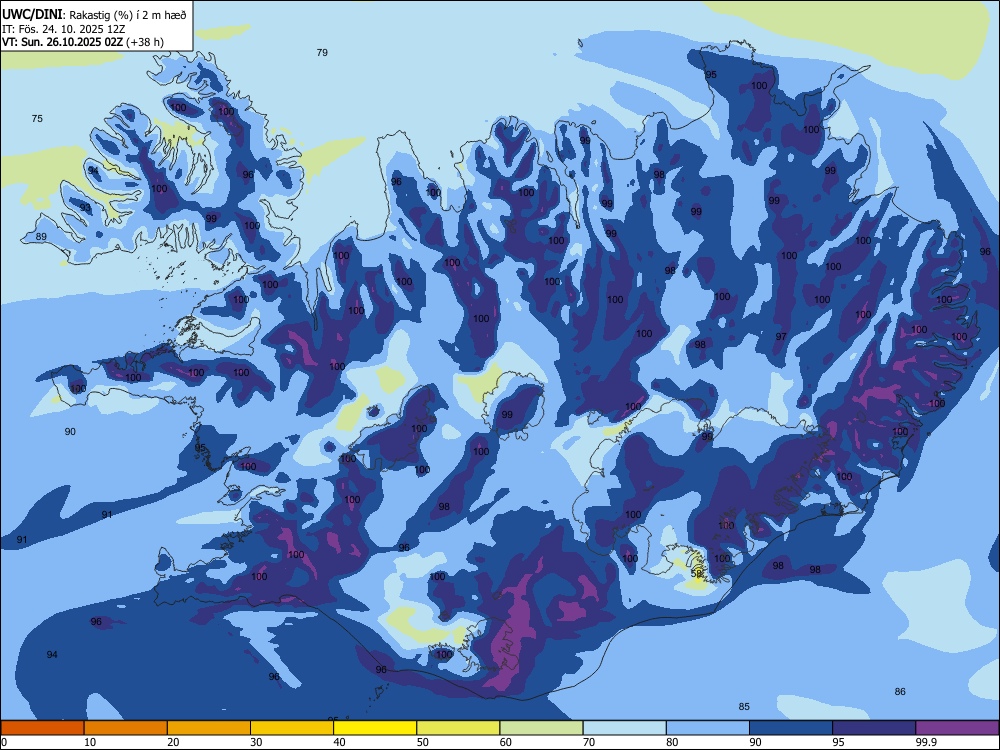Click the 'IT: Fös. 24. 10. 2025 12Z' line

[63, 29]
